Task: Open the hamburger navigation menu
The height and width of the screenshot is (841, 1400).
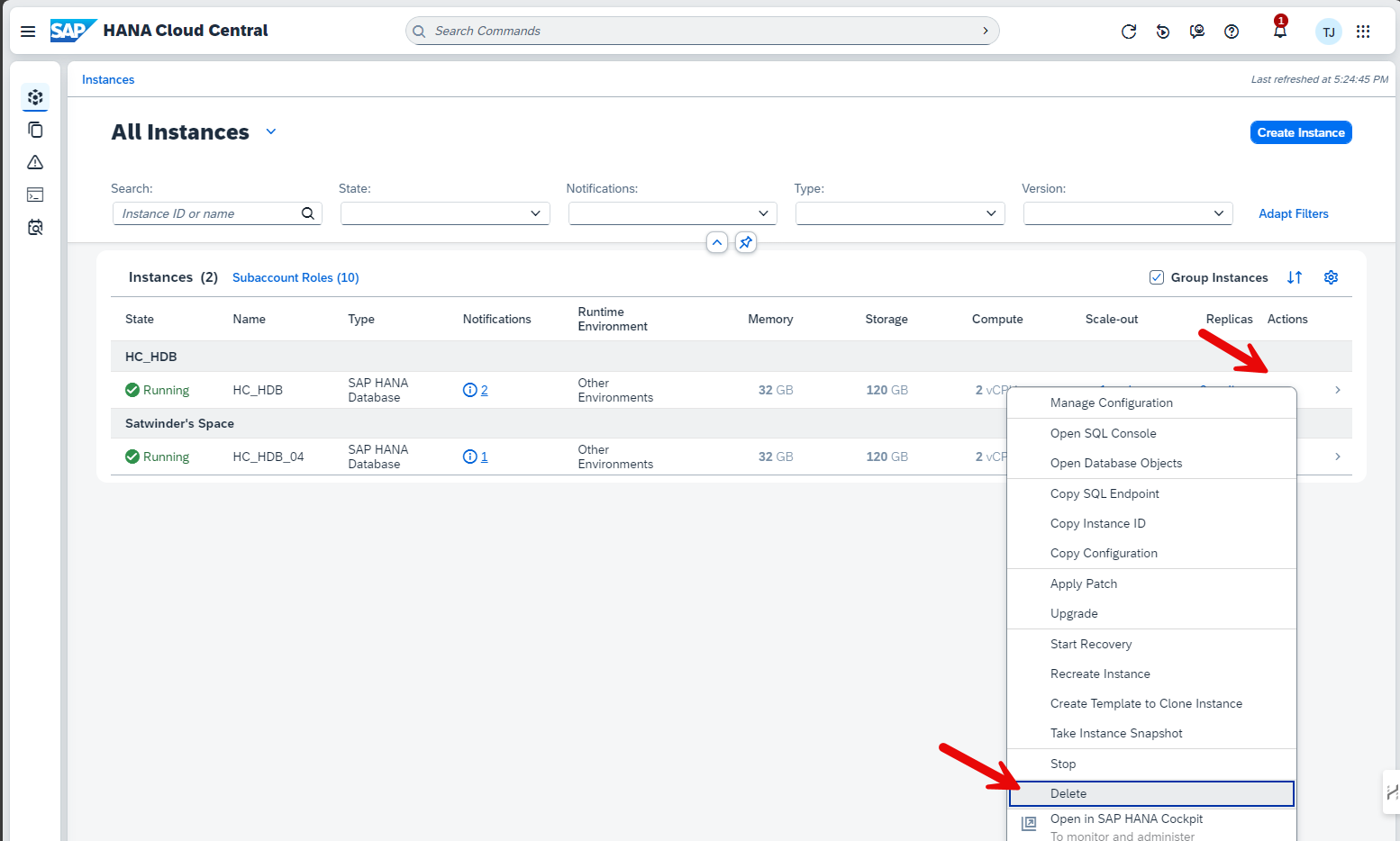Action: 28,32
